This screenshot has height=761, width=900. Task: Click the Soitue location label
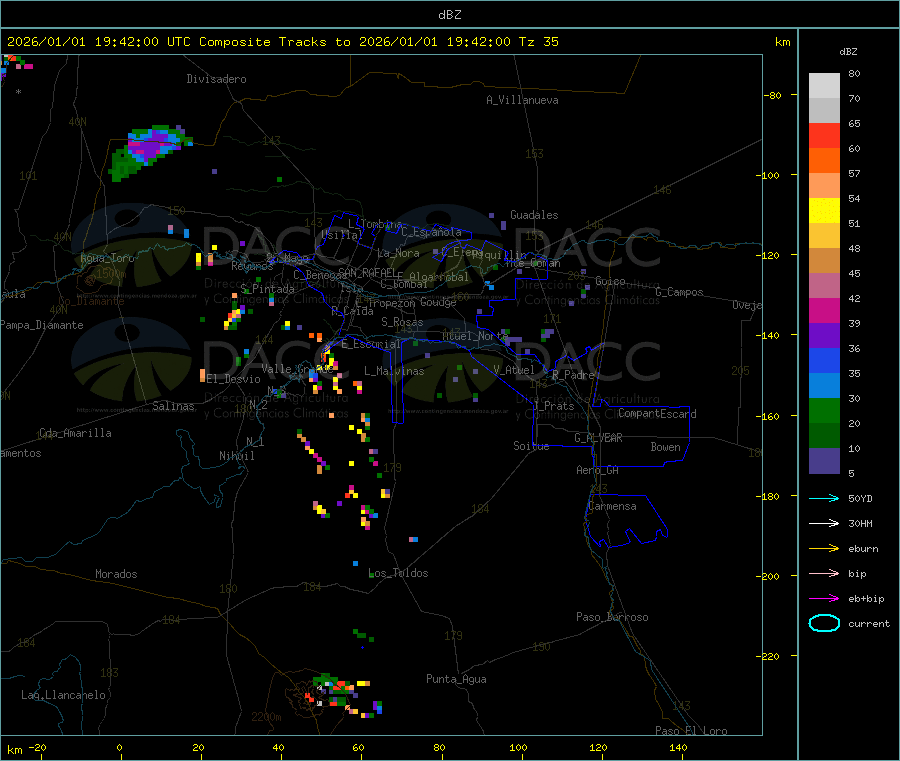click(531, 446)
